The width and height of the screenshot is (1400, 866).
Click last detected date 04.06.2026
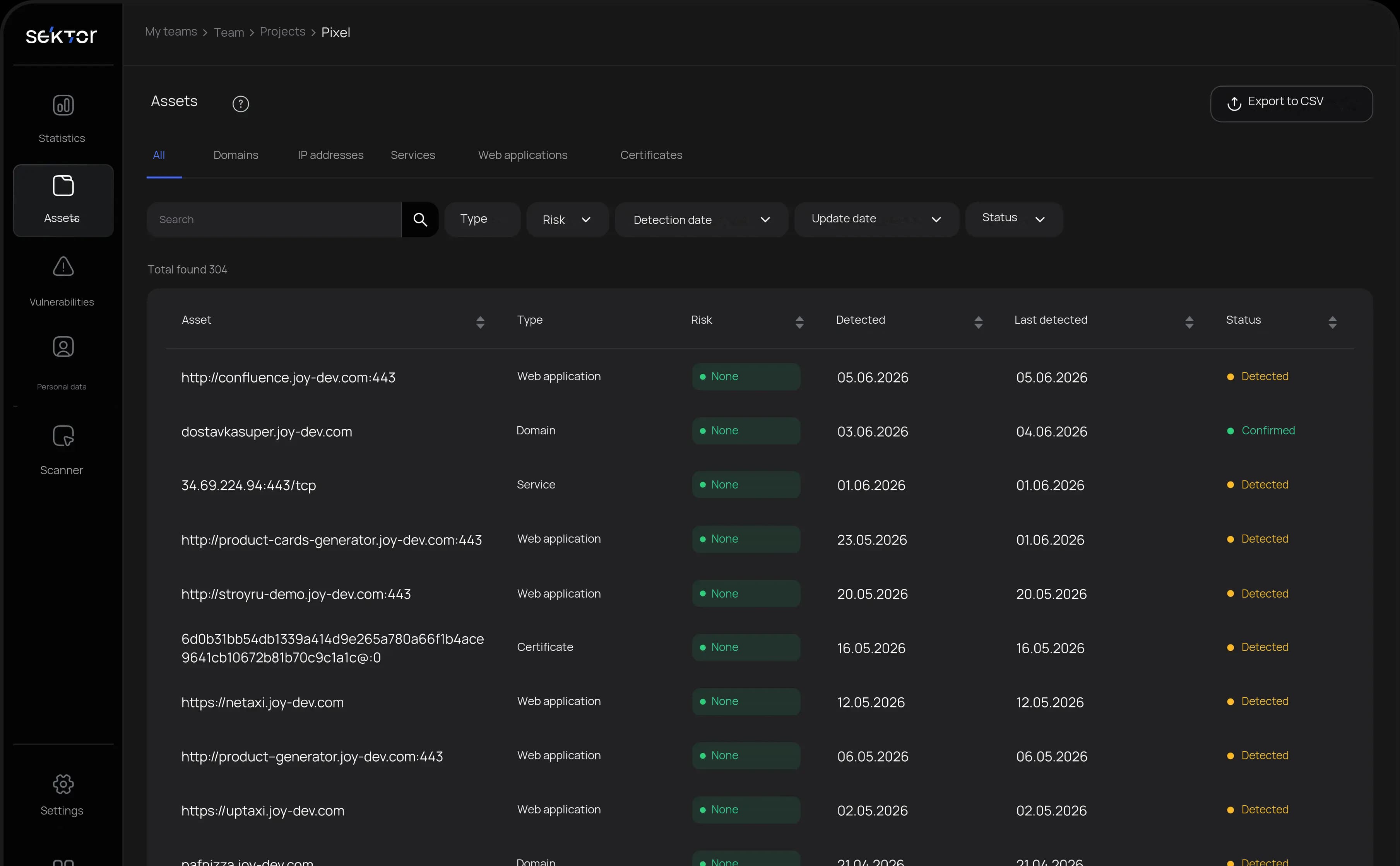1051,432
